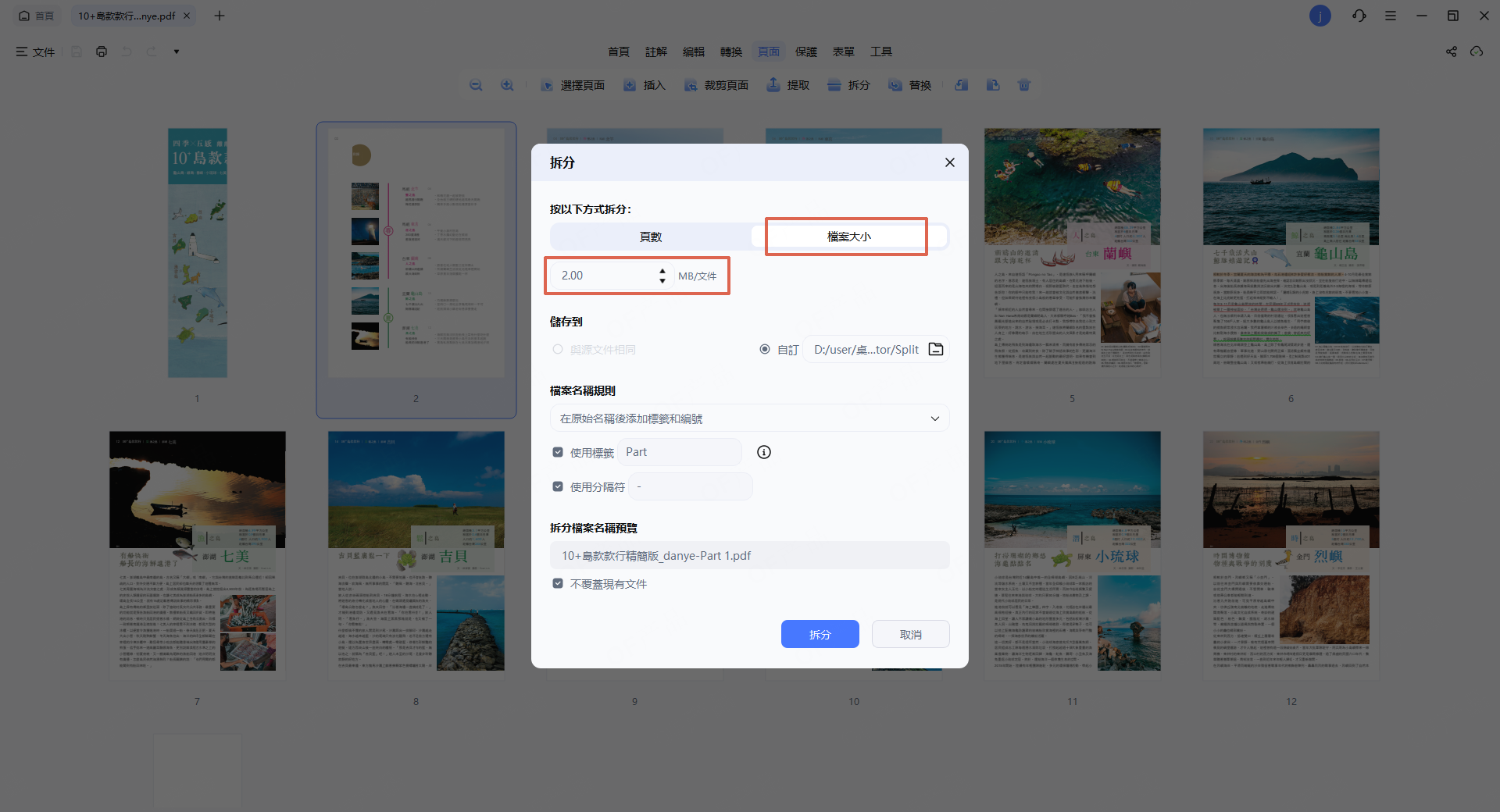Open the 轉換 menu tab
Screen dimensions: 1500x812
[730, 52]
